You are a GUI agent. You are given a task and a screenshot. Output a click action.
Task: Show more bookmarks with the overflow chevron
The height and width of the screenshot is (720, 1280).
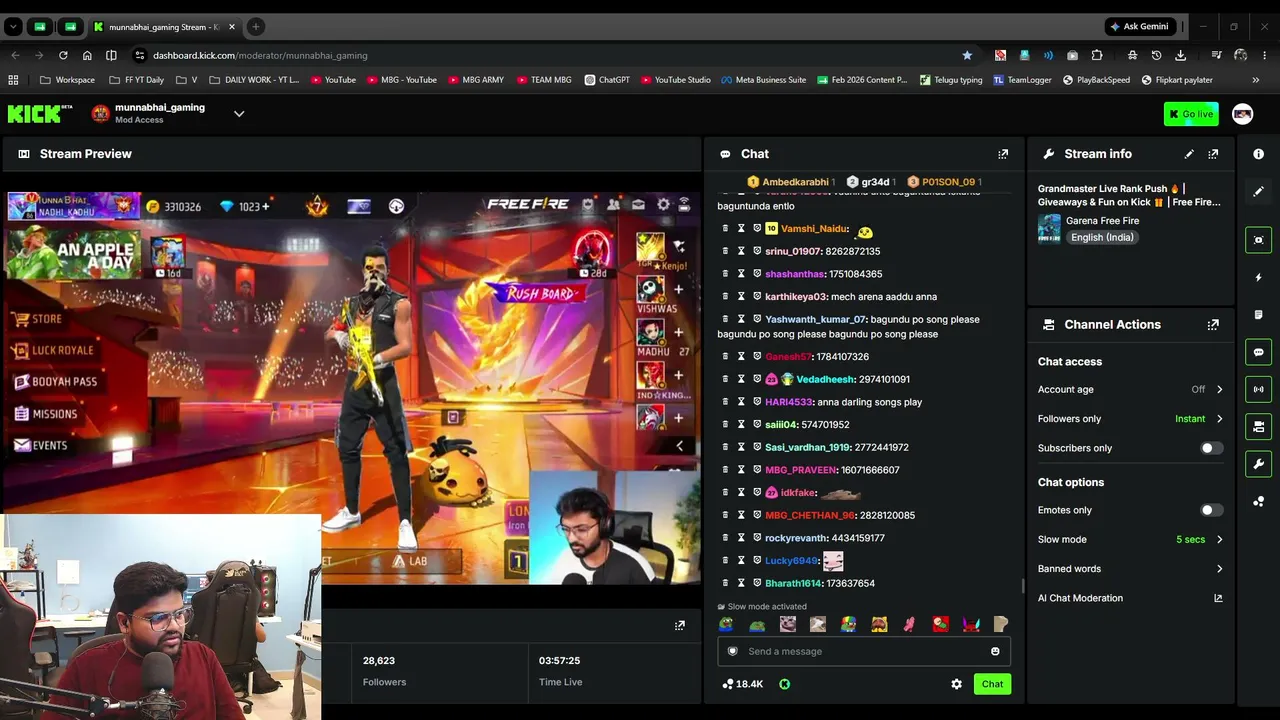click(1256, 80)
